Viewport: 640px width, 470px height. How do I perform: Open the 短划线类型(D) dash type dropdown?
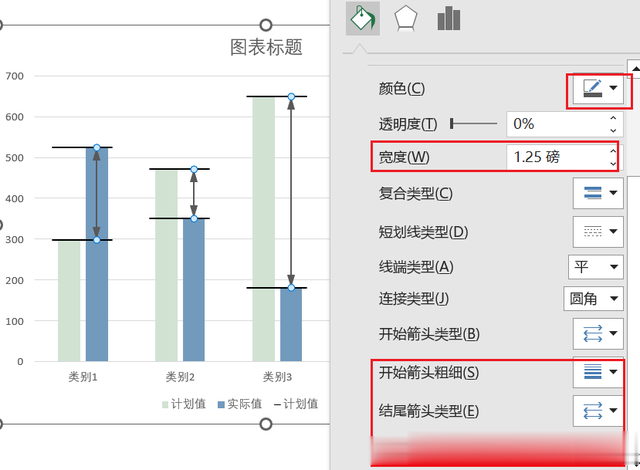[x=598, y=232]
